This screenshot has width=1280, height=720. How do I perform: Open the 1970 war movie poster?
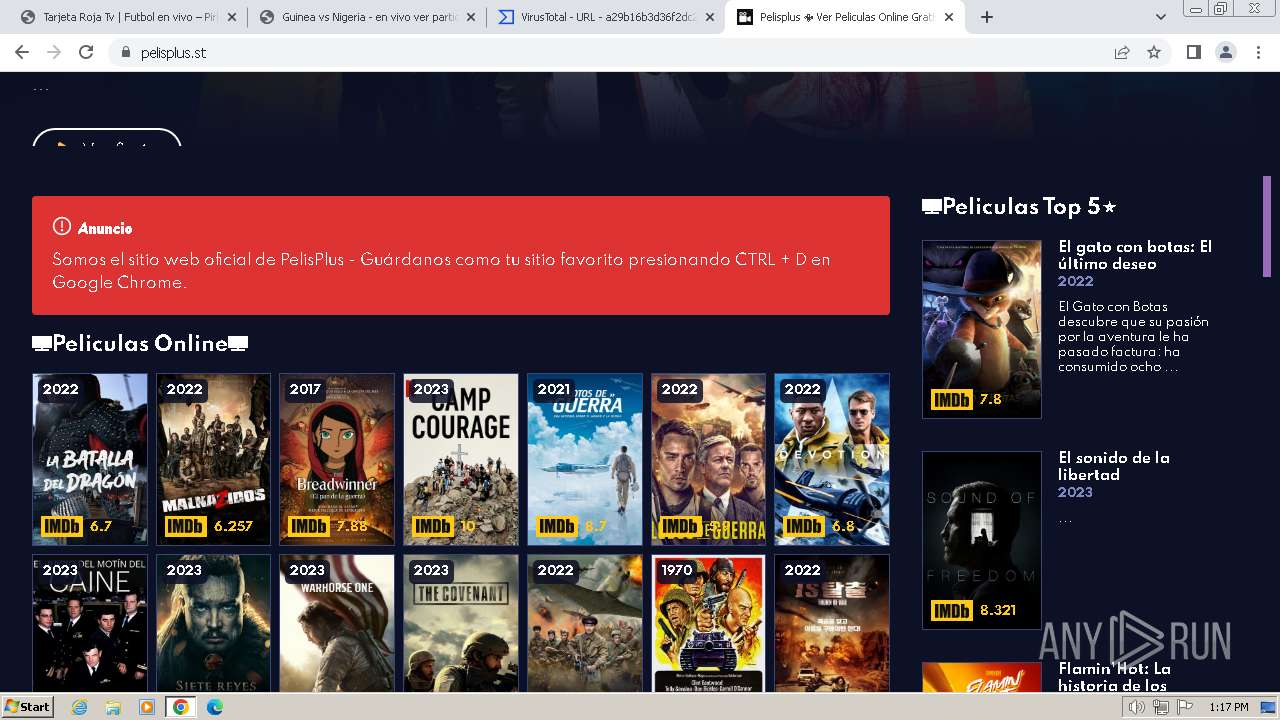pyautogui.click(x=708, y=623)
